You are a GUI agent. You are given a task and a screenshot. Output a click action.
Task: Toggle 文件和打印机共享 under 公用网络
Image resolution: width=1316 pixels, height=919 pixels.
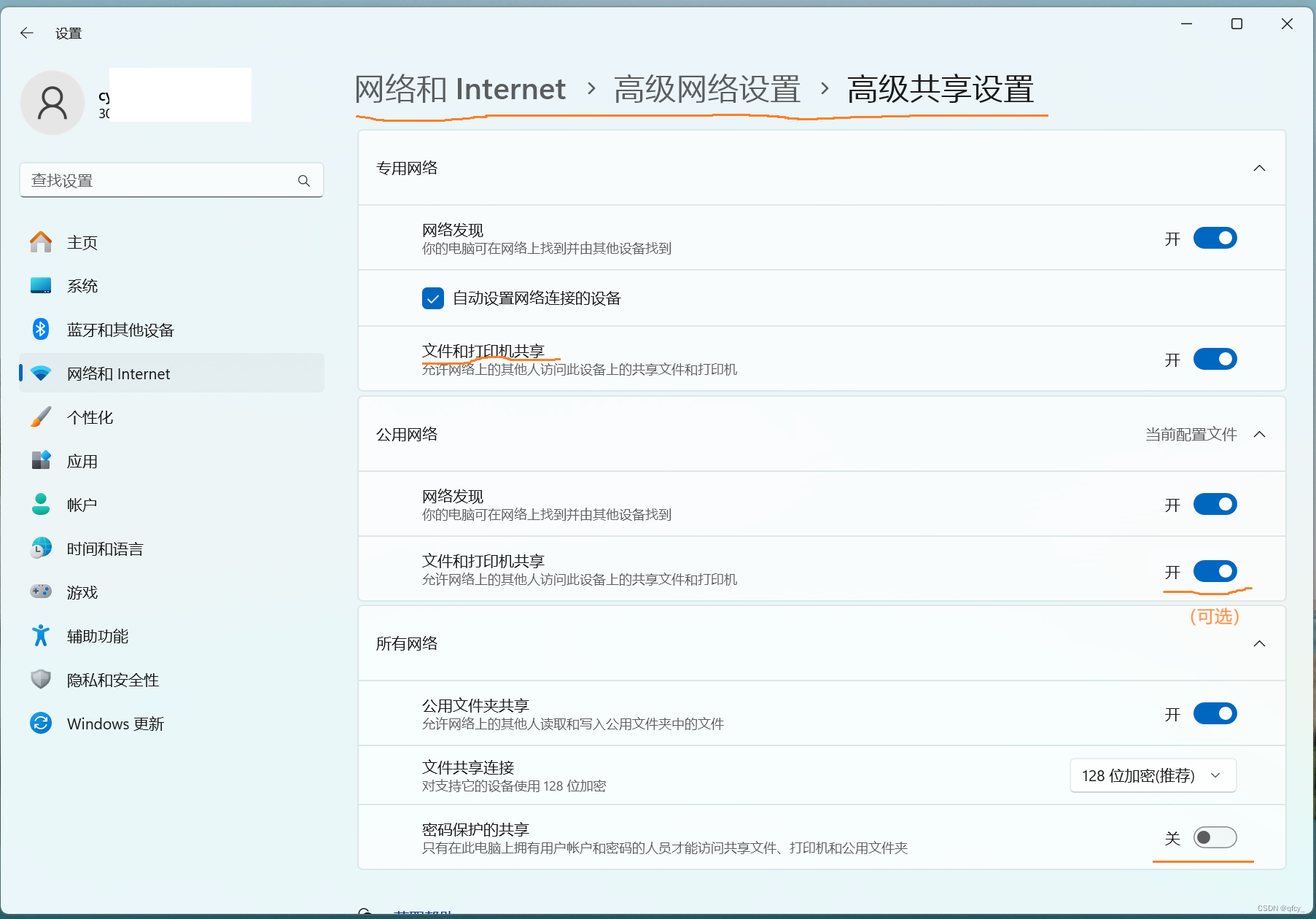[1215, 572]
